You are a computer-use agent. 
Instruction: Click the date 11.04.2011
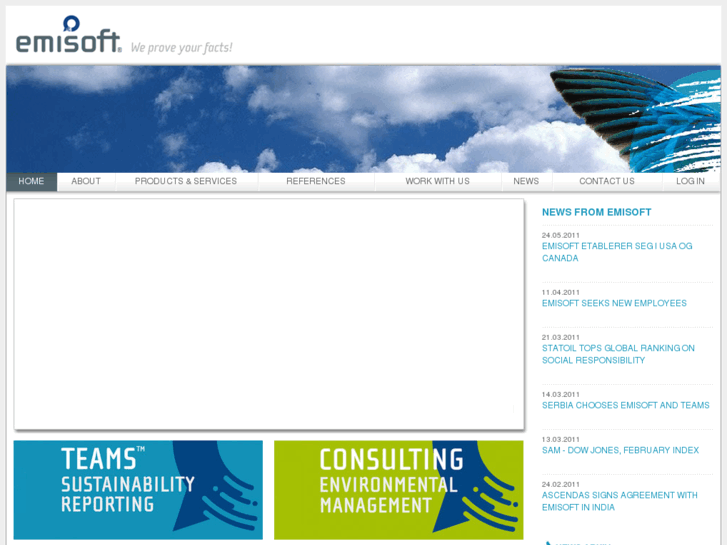pyautogui.click(x=561, y=292)
